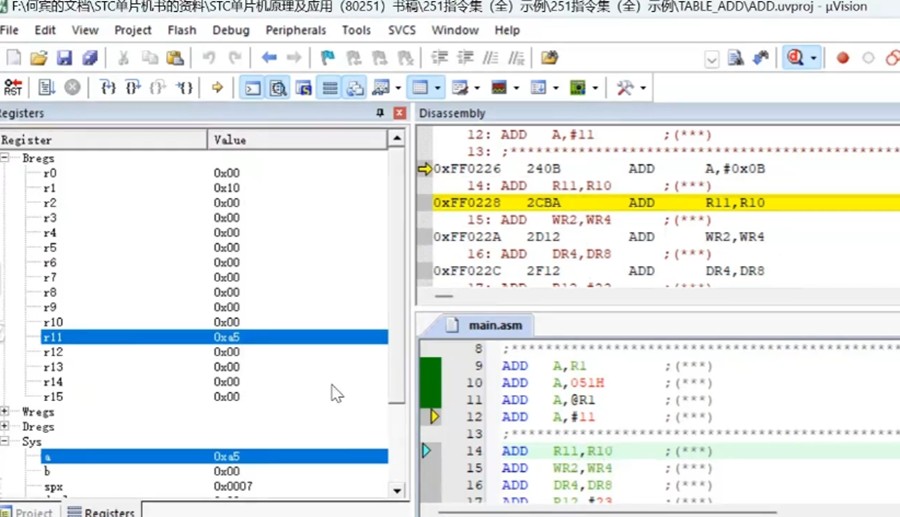The width and height of the screenshot is (900, 517).
Task: Open the System Viewer chip icon
Action: click(x=577, y=88)
